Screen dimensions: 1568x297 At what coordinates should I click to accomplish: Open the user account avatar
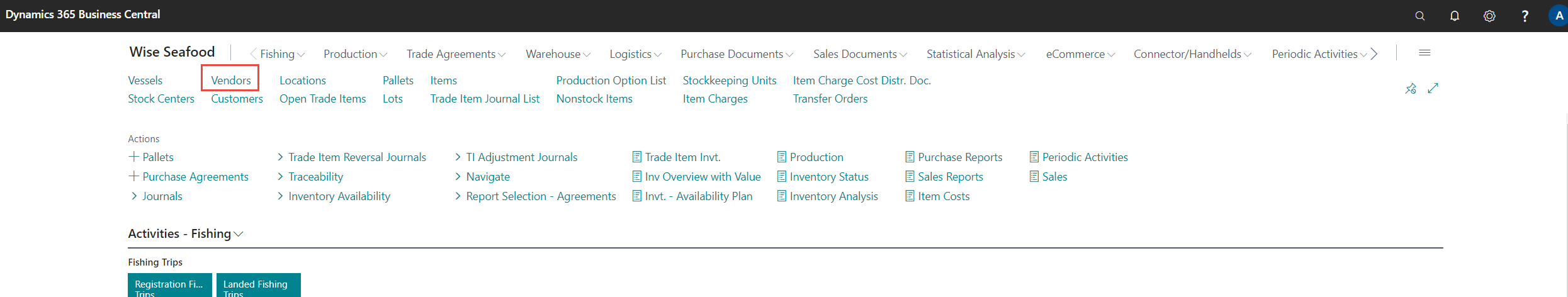[1558, 16]
